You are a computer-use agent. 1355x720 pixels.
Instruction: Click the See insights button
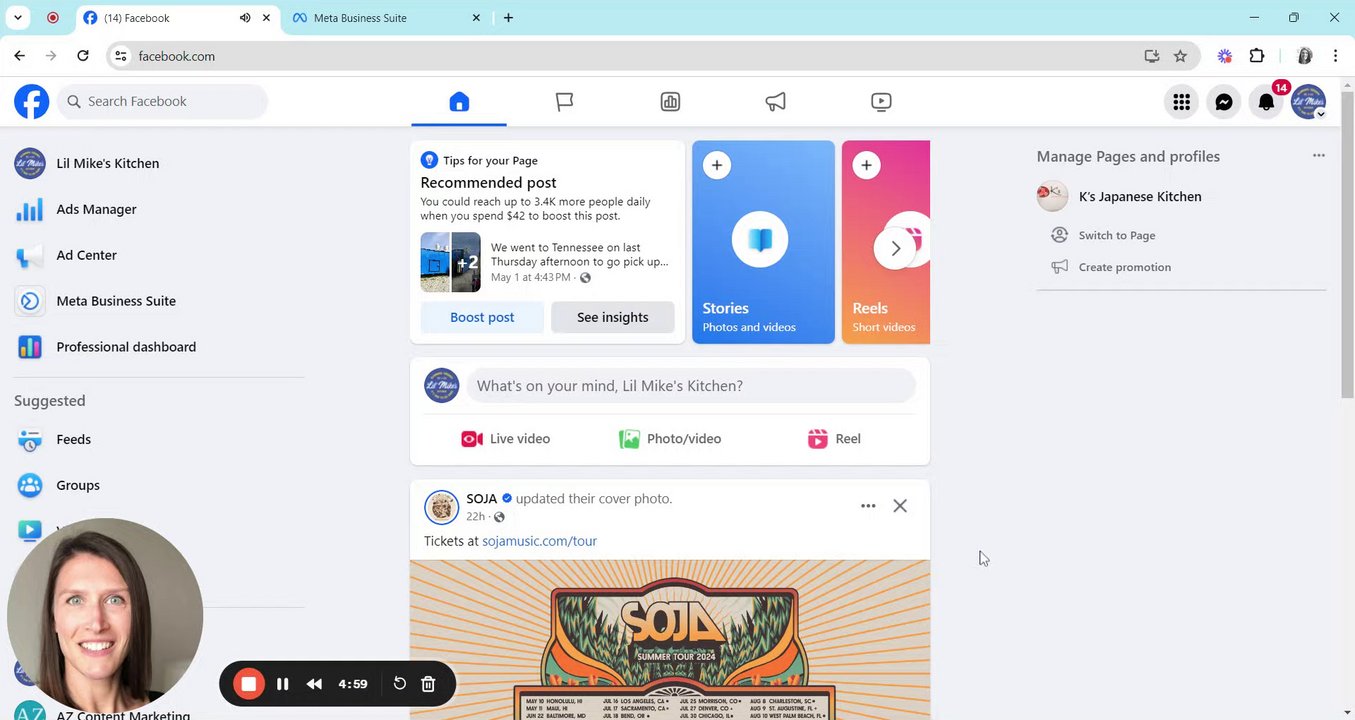[612, 317]
